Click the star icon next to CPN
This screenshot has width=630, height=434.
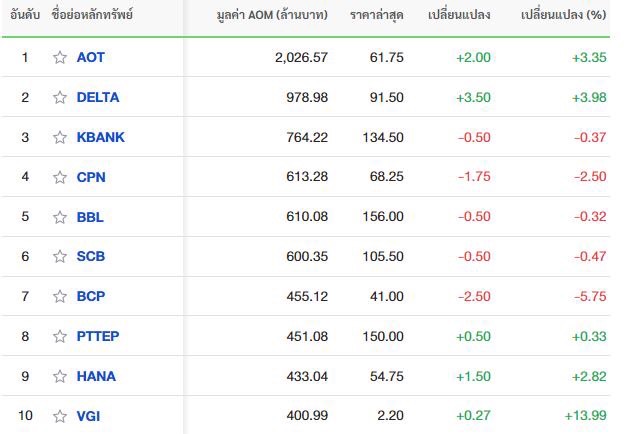tap(60, 177)
